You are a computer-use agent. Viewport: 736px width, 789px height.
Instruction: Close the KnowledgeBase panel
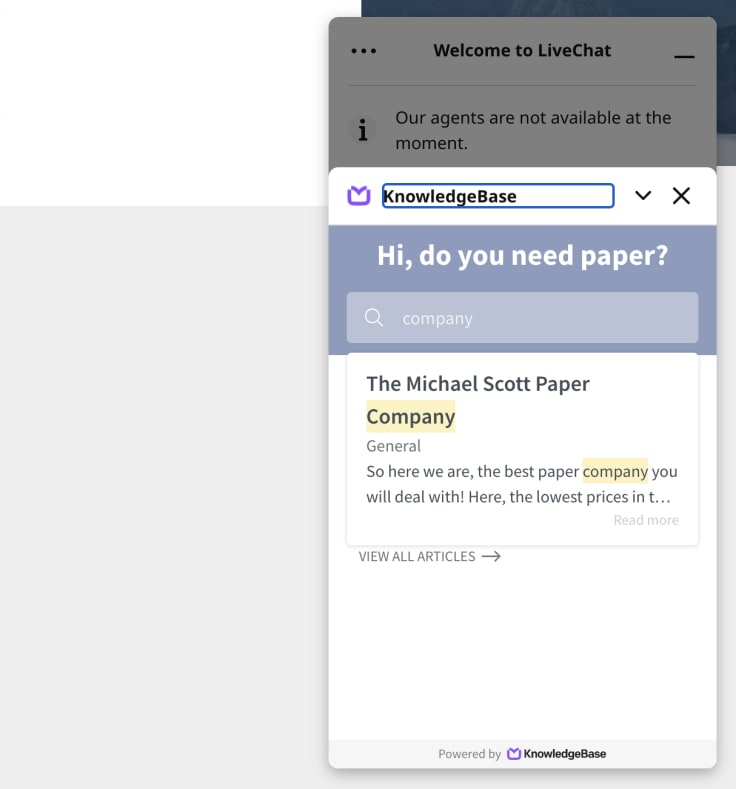681,195
